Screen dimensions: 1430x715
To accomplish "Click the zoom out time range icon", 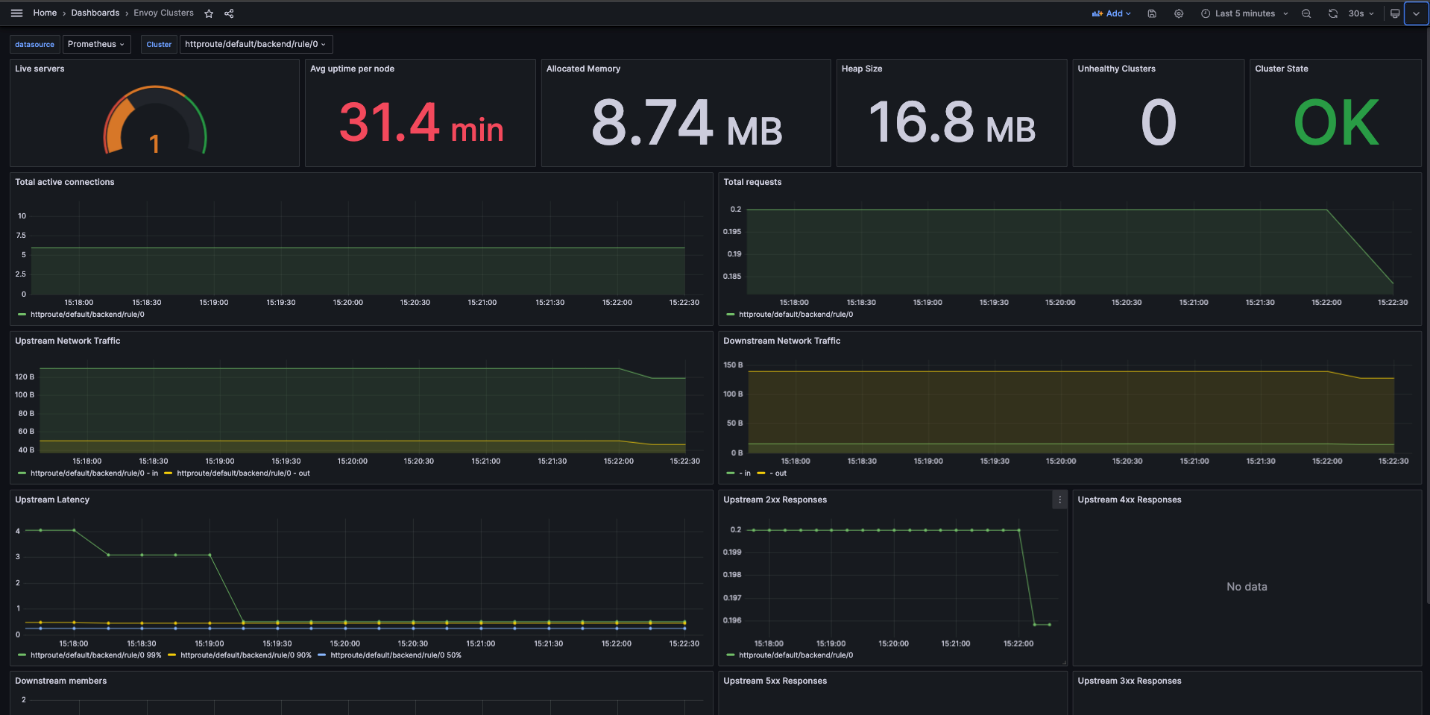I will click(x=1306, y=14).
